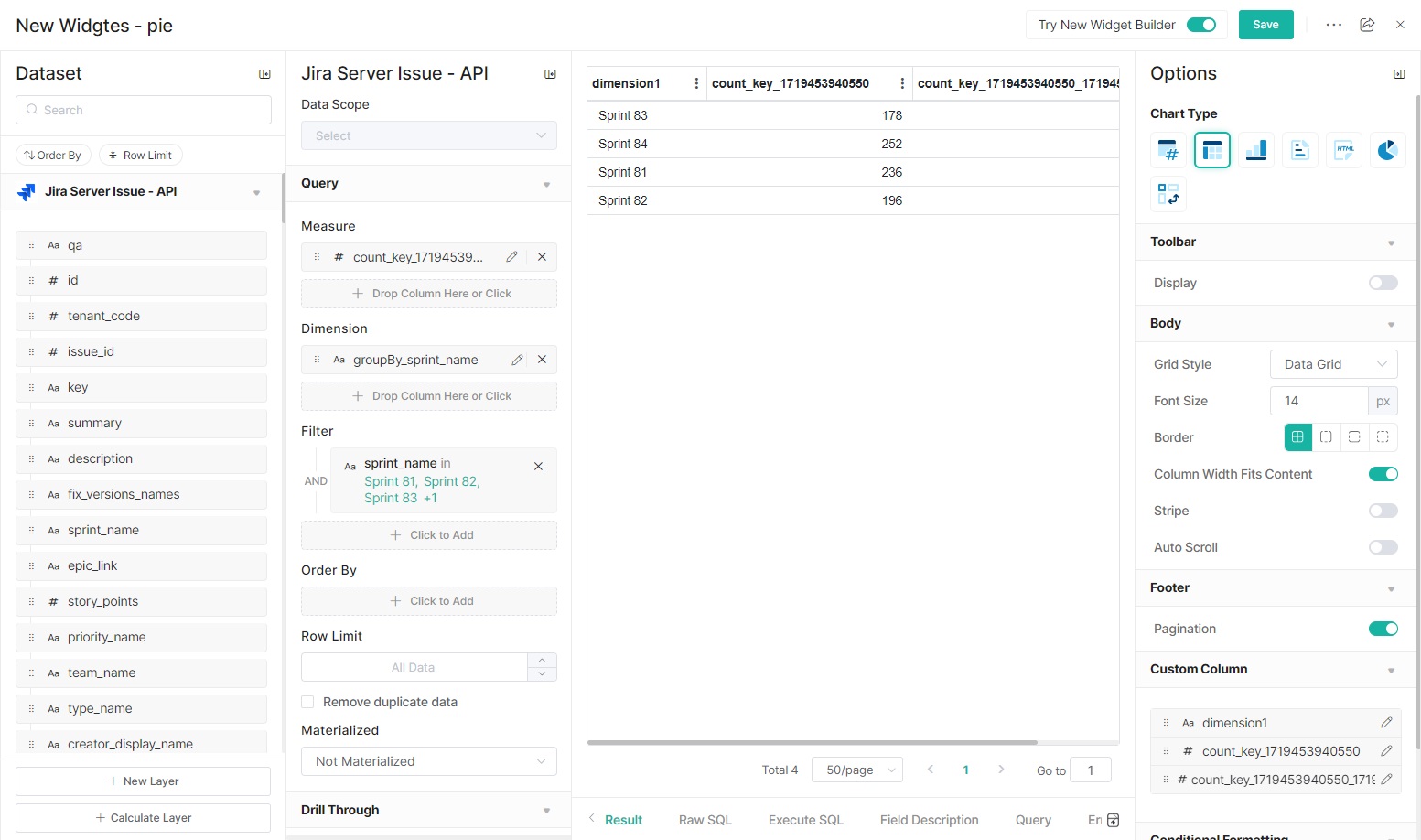Disable Column Width Fits Content
The width and height of the screenshot is (1421, 840).
(1383, 474)
